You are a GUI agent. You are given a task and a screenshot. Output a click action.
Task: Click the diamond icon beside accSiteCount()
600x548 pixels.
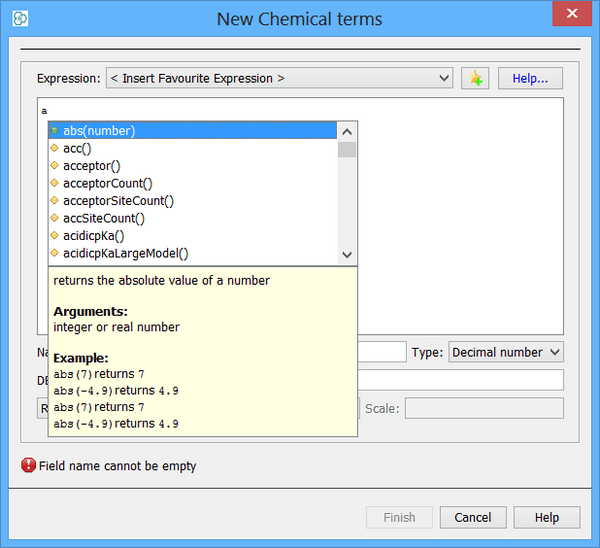coord(54,218)
